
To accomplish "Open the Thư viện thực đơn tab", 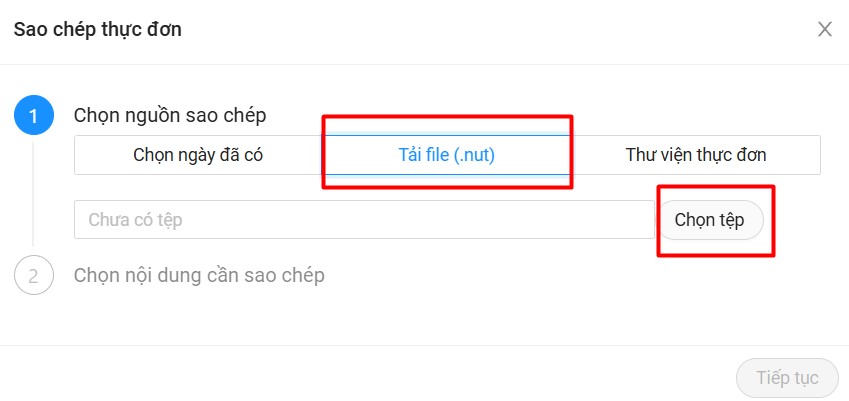I will pos(696,155).
